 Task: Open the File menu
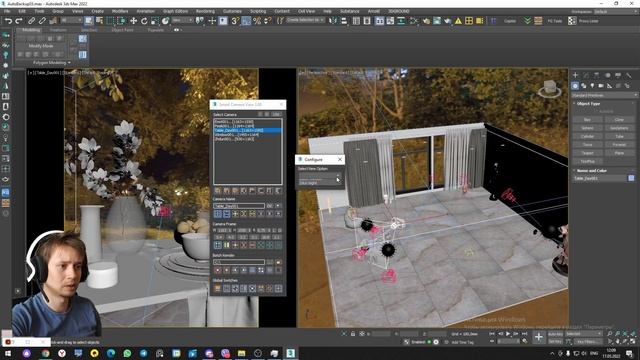[7, 11]
